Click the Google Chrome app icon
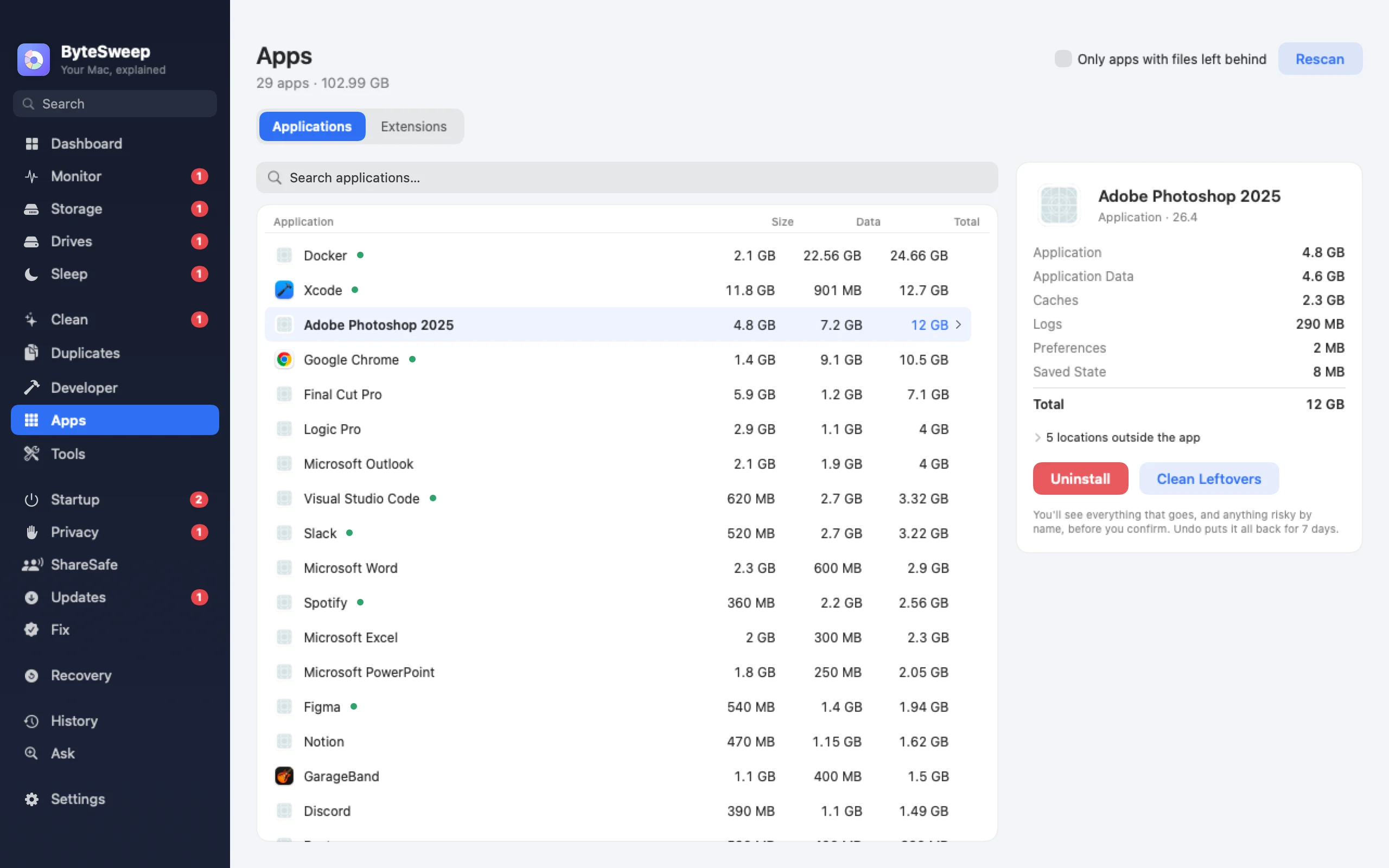This screenshot has height=868, width=1389. [284, 359]
